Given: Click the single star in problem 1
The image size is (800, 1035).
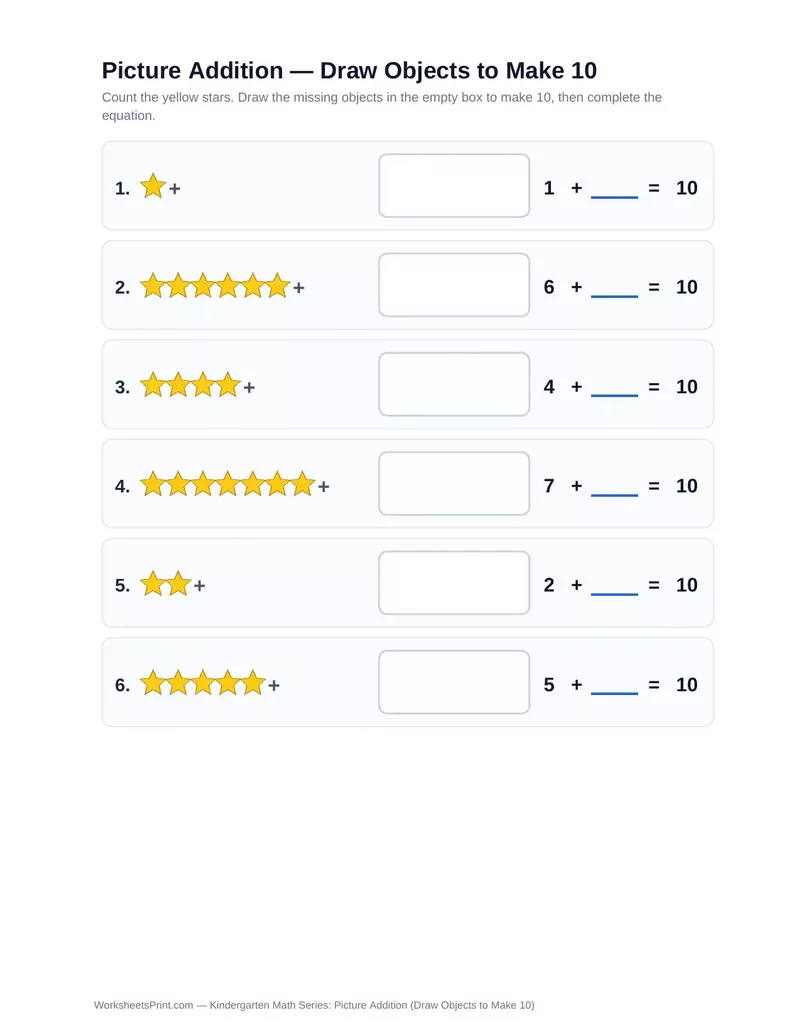Looking at the screenshot, I should [152, 186].
